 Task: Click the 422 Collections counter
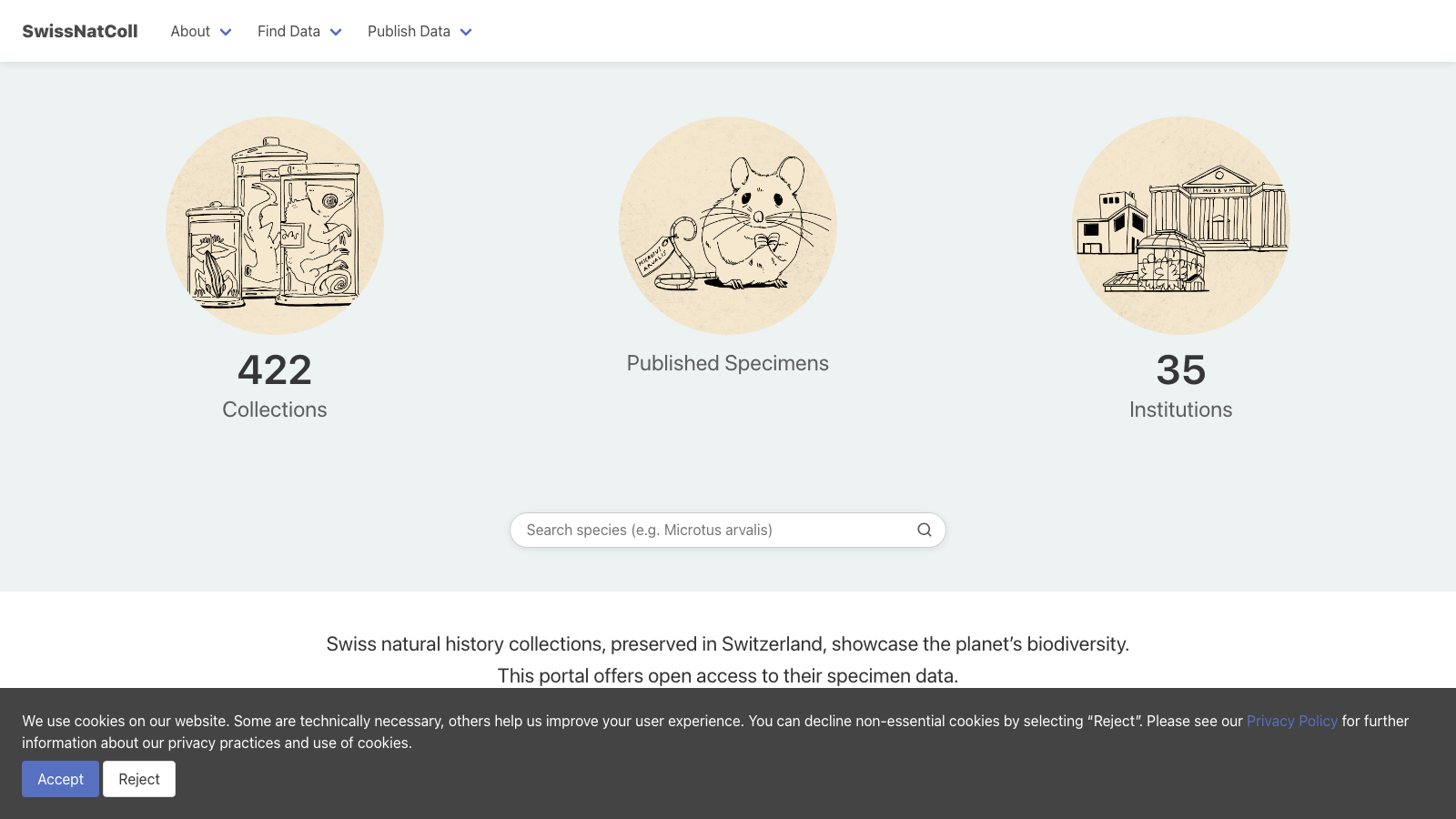coord(274,369)
